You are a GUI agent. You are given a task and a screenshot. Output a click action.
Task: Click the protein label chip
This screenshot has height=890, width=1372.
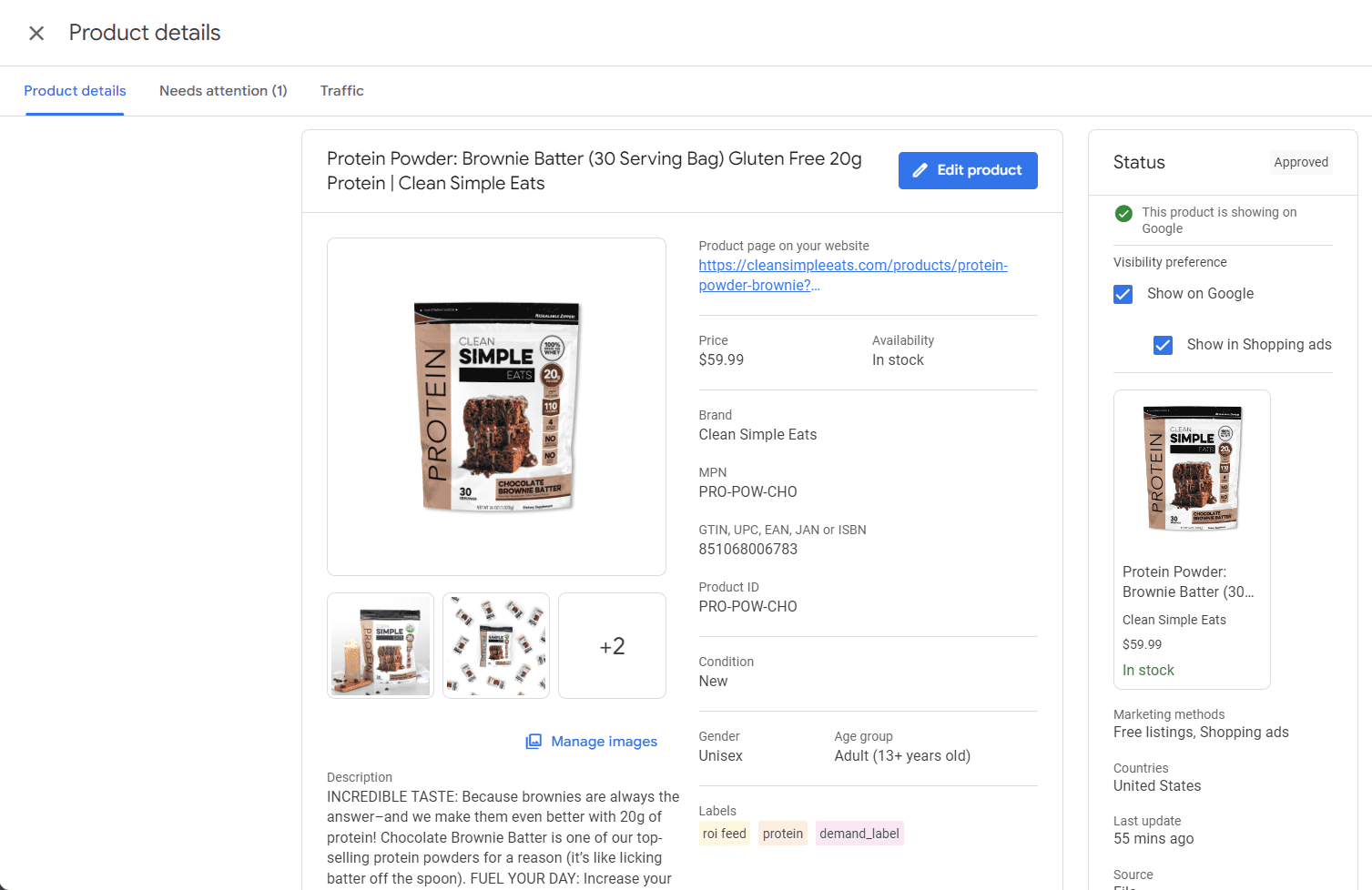(x=783, y=834)
